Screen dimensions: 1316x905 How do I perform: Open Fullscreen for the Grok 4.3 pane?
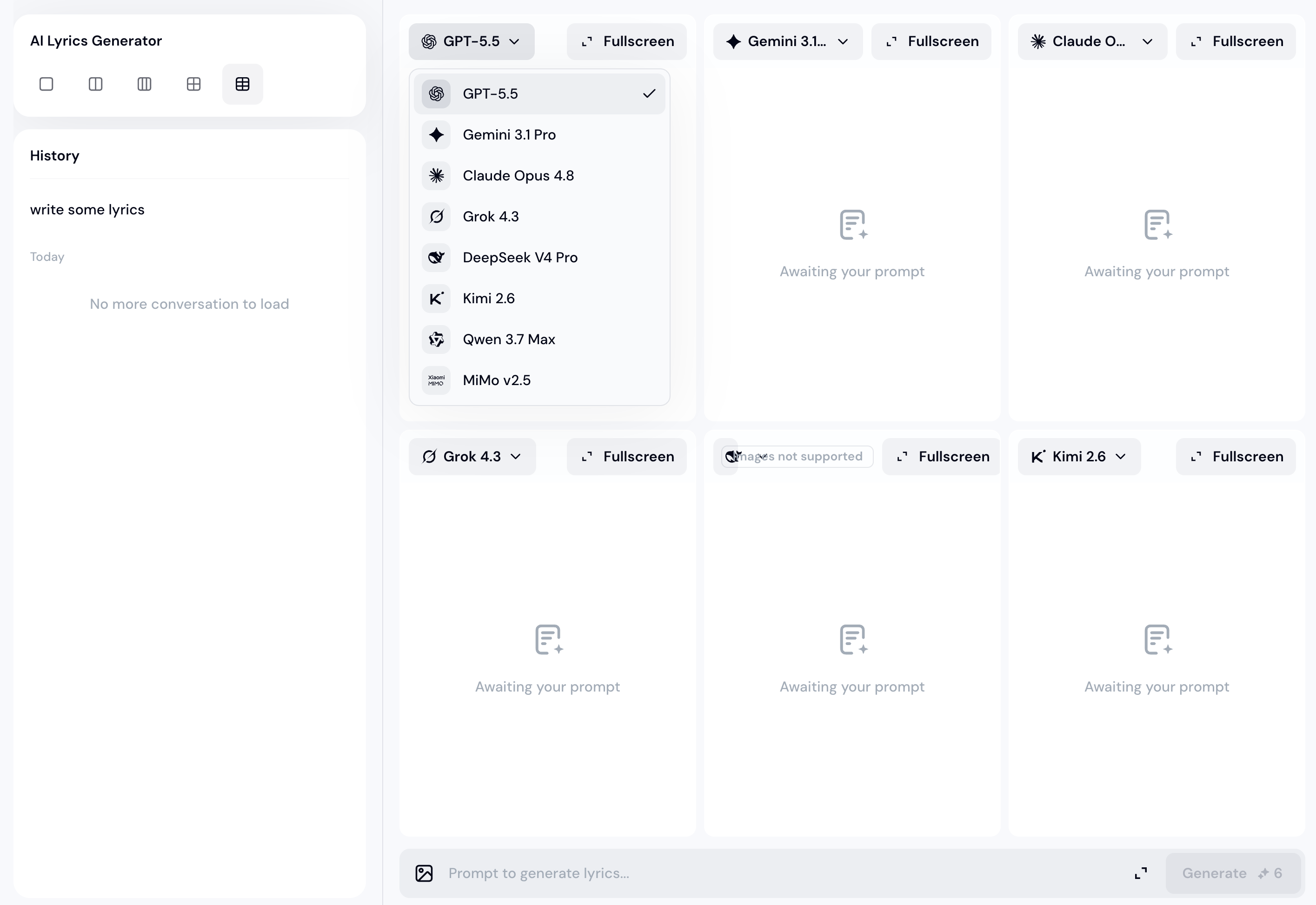pos(626,457)
